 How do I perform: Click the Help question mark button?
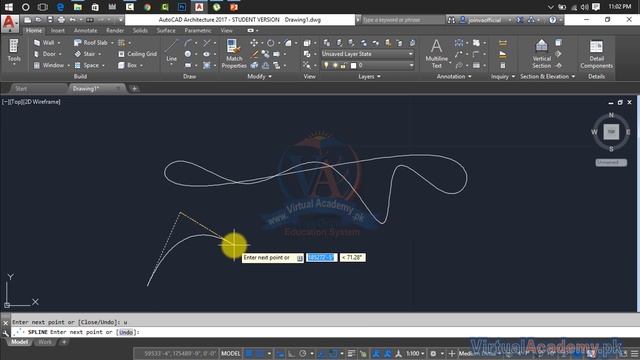point(553,20)
